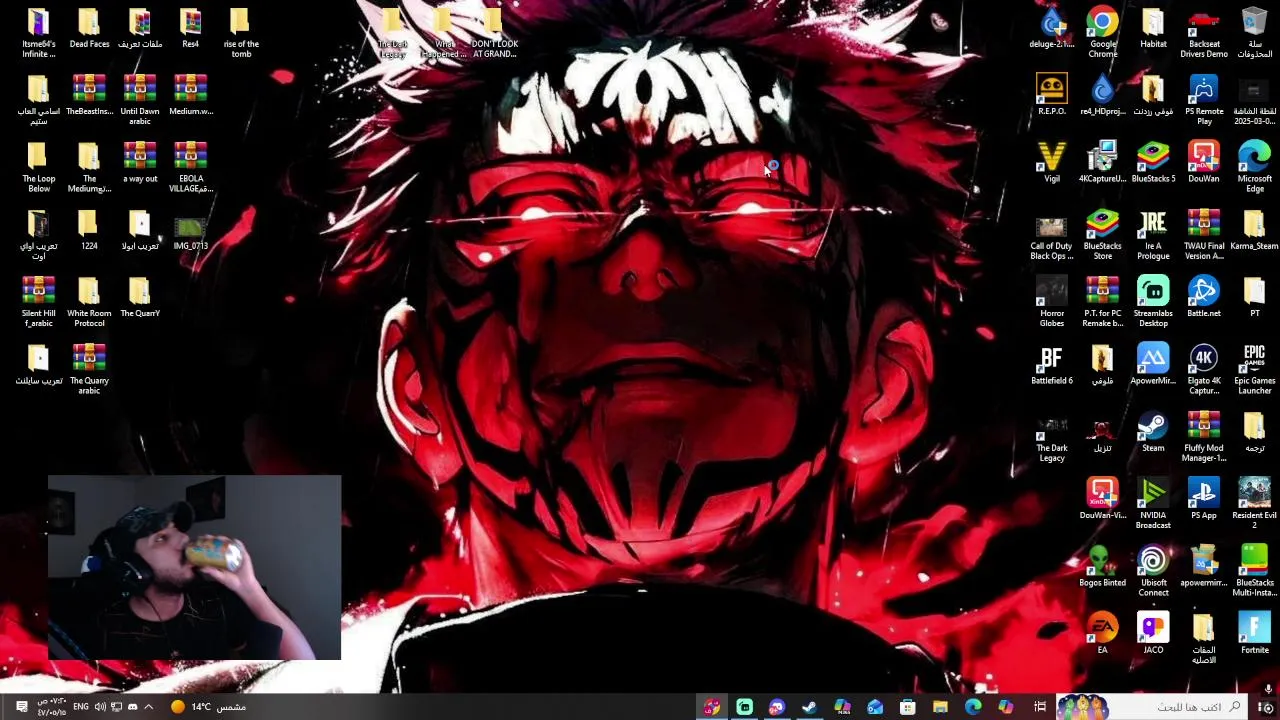This screenshot has width=1280, height=720.
Task: Open the volume control in tray
Action: click(x=100, y=707)
